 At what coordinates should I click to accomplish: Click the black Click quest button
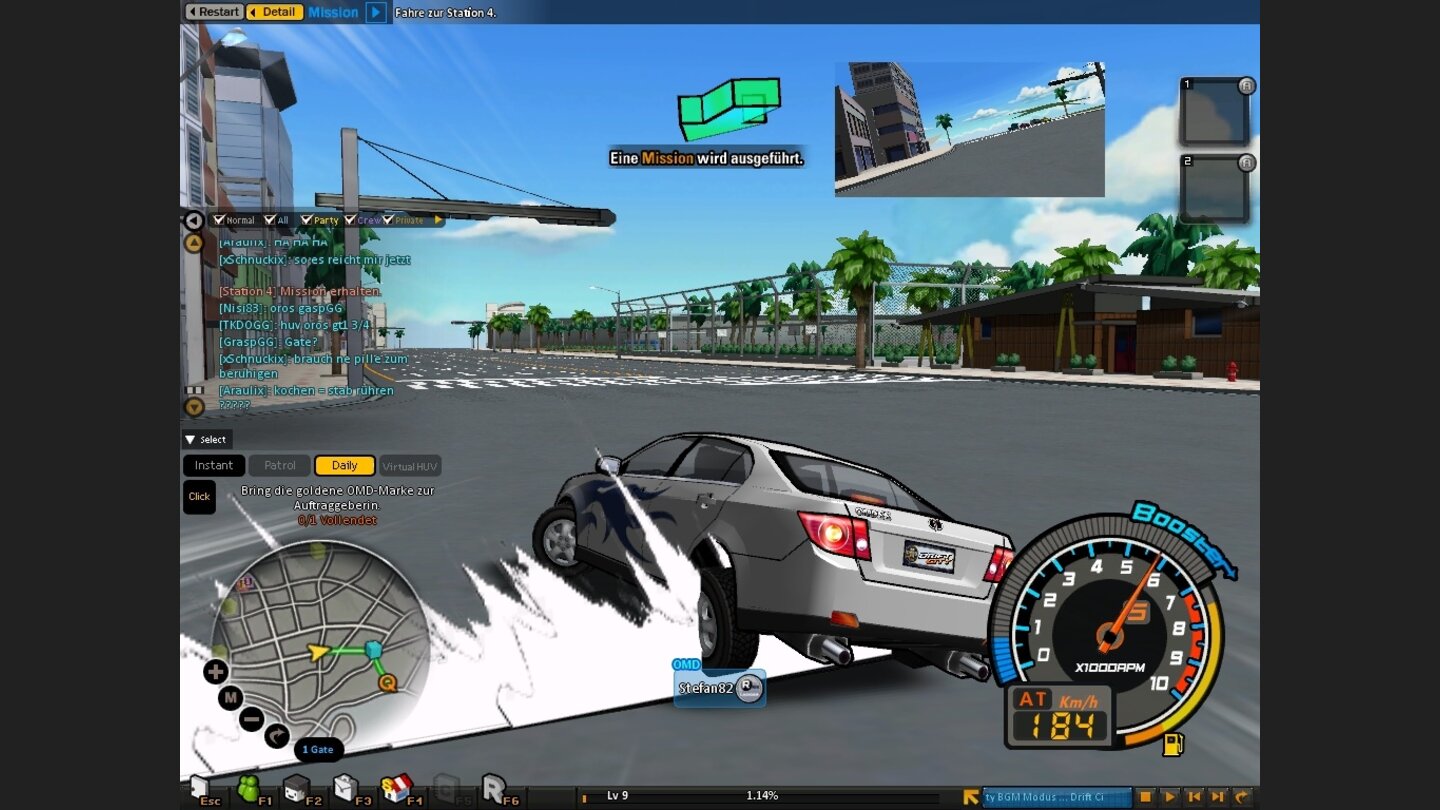coord(199,497)
